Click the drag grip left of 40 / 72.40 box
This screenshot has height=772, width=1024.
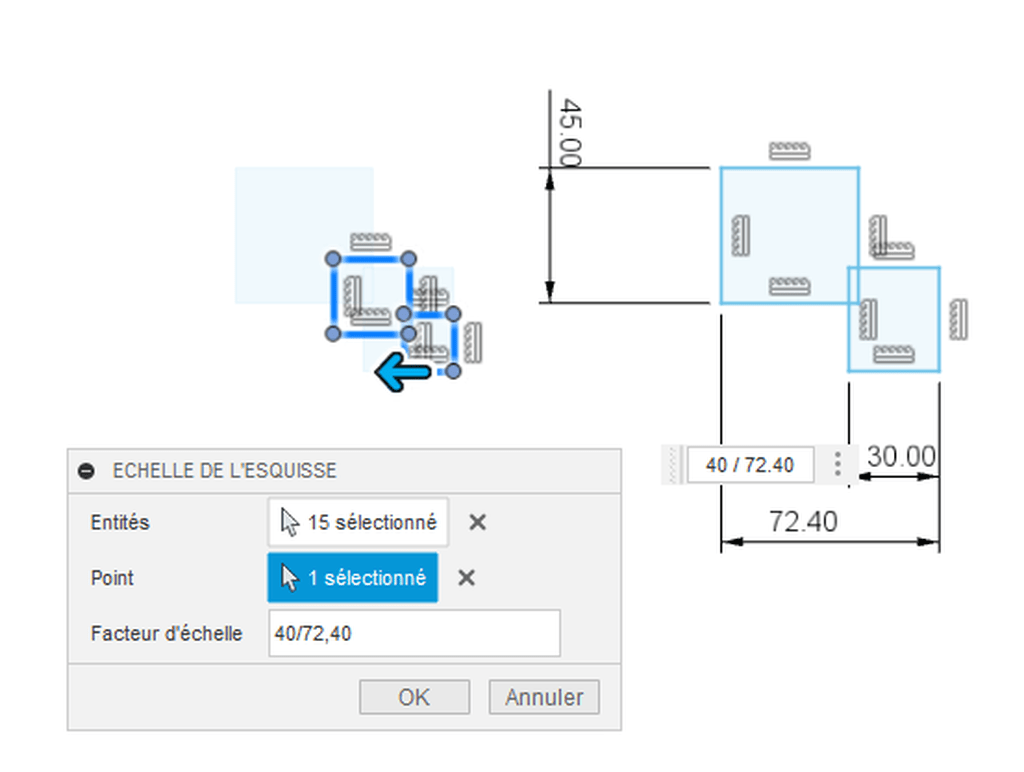pyautogui.click(x=673, y=464)
